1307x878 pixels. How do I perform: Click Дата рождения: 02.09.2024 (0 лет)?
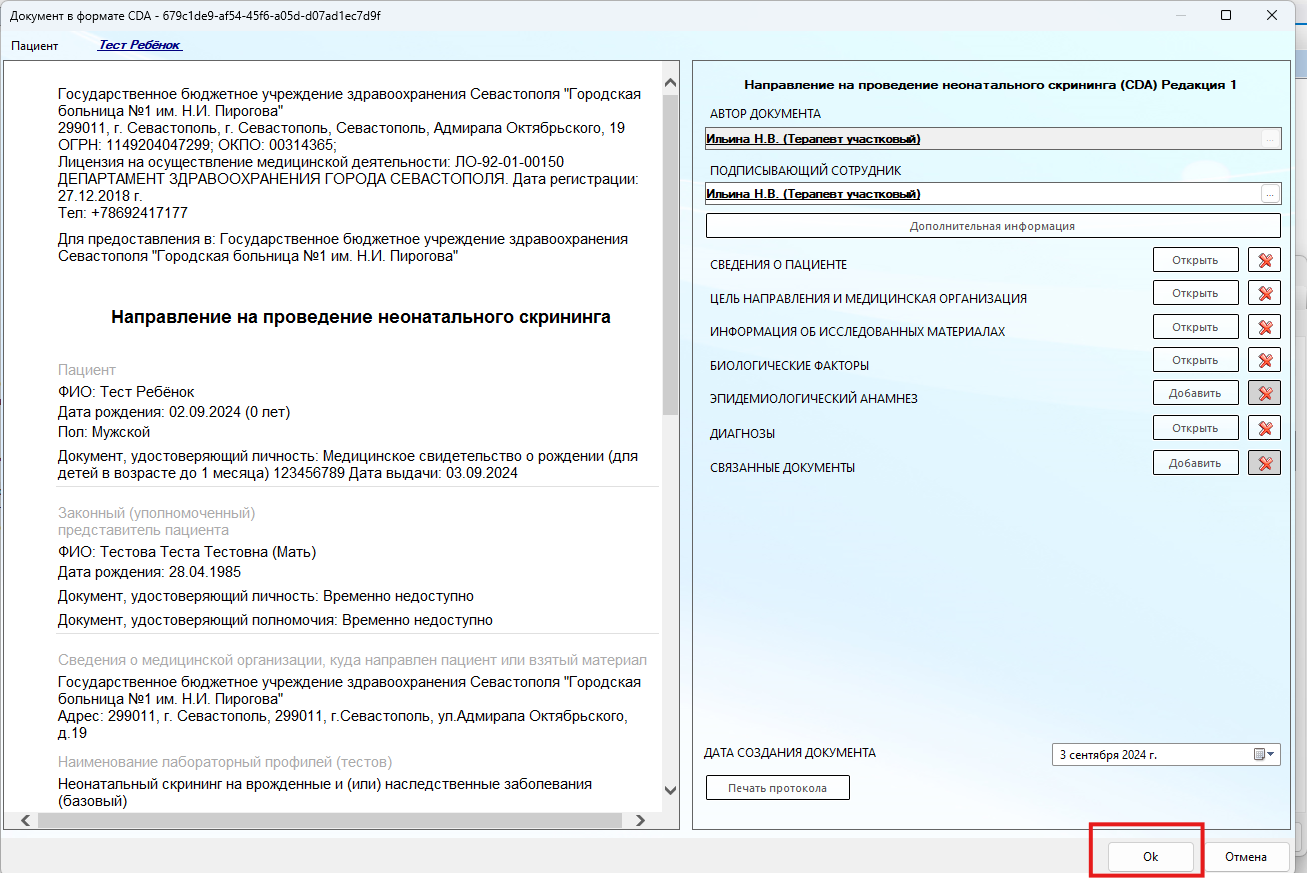coord(174,412)
